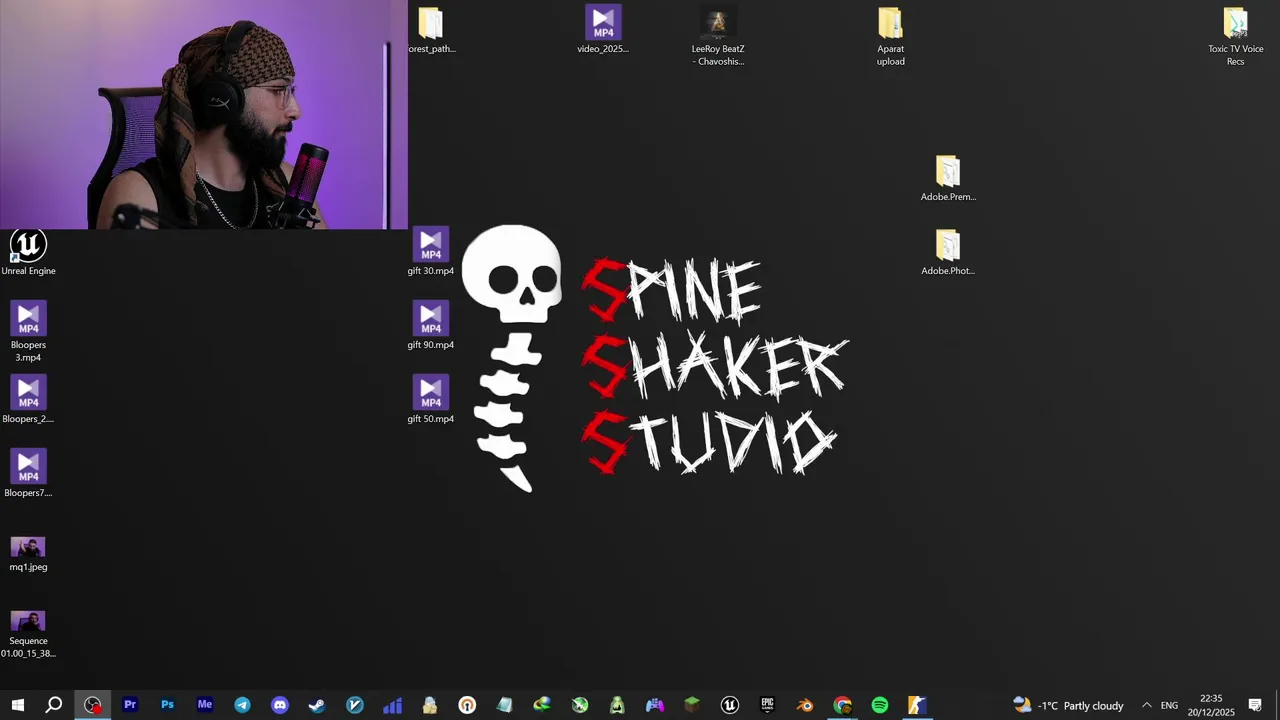Open the -1°C Partly cloudy weather widget

(x=1068, y=705)
